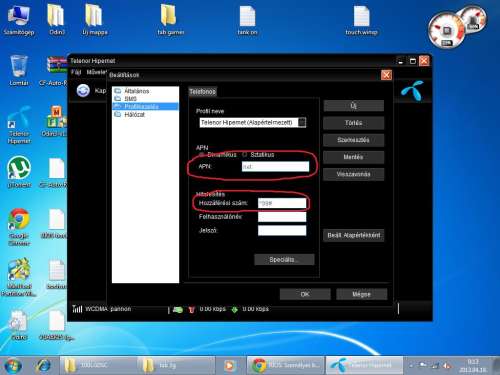
Task: Open the Művelet menu
Action: click(x=96, y=72)
